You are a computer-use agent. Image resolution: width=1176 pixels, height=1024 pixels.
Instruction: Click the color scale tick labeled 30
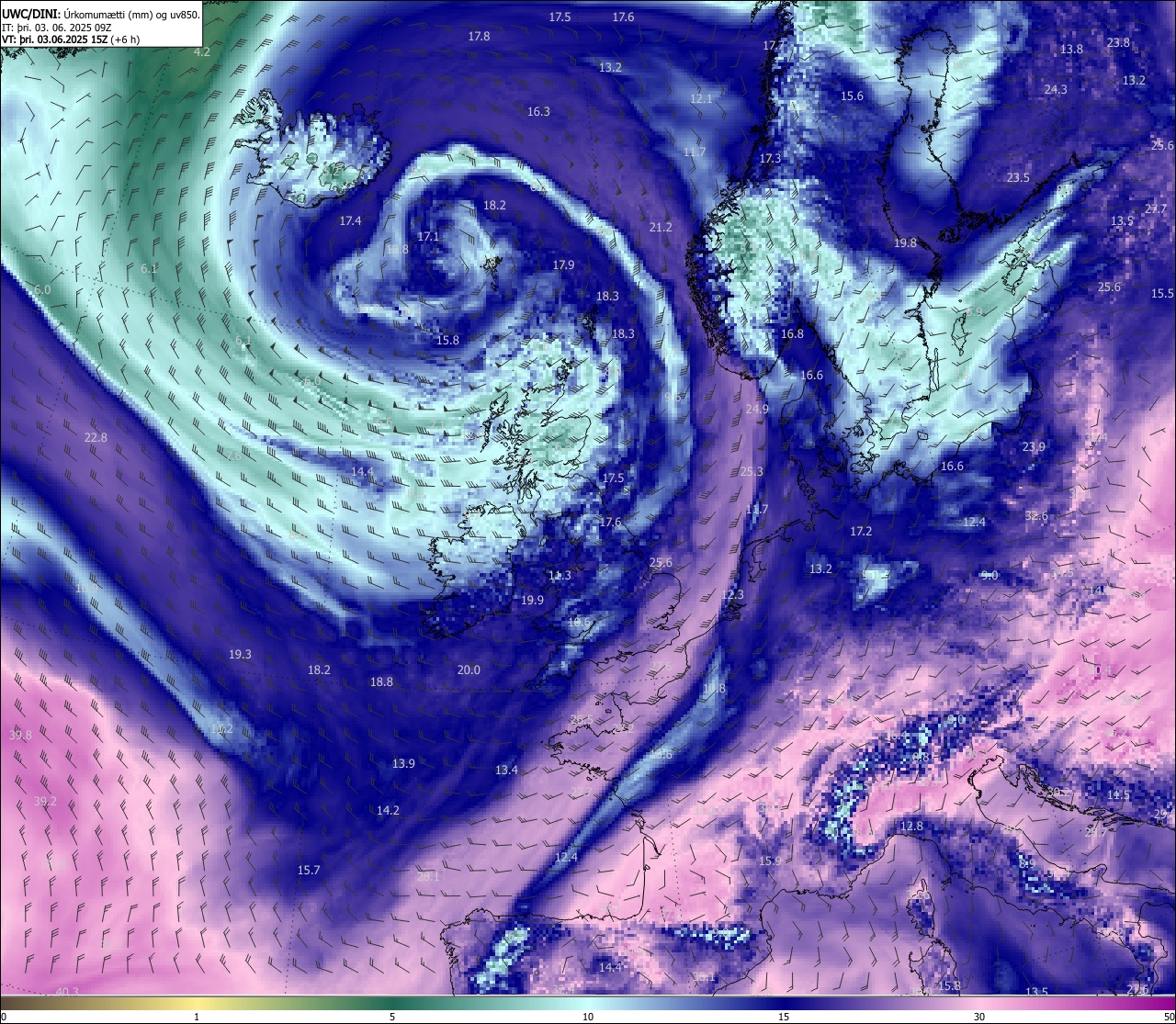click(x=979, y=1017)
